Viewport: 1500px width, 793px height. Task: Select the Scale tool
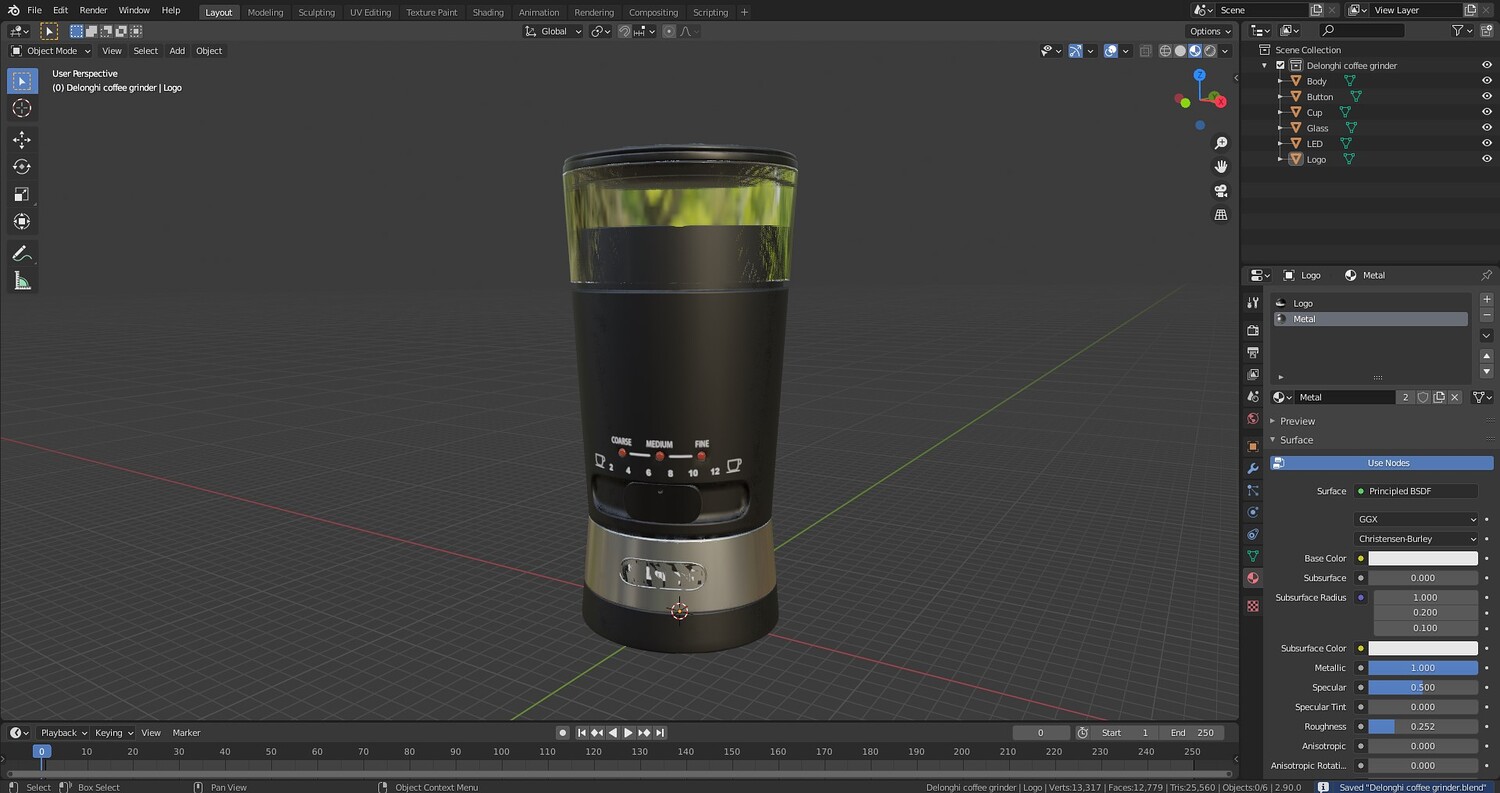22,194
